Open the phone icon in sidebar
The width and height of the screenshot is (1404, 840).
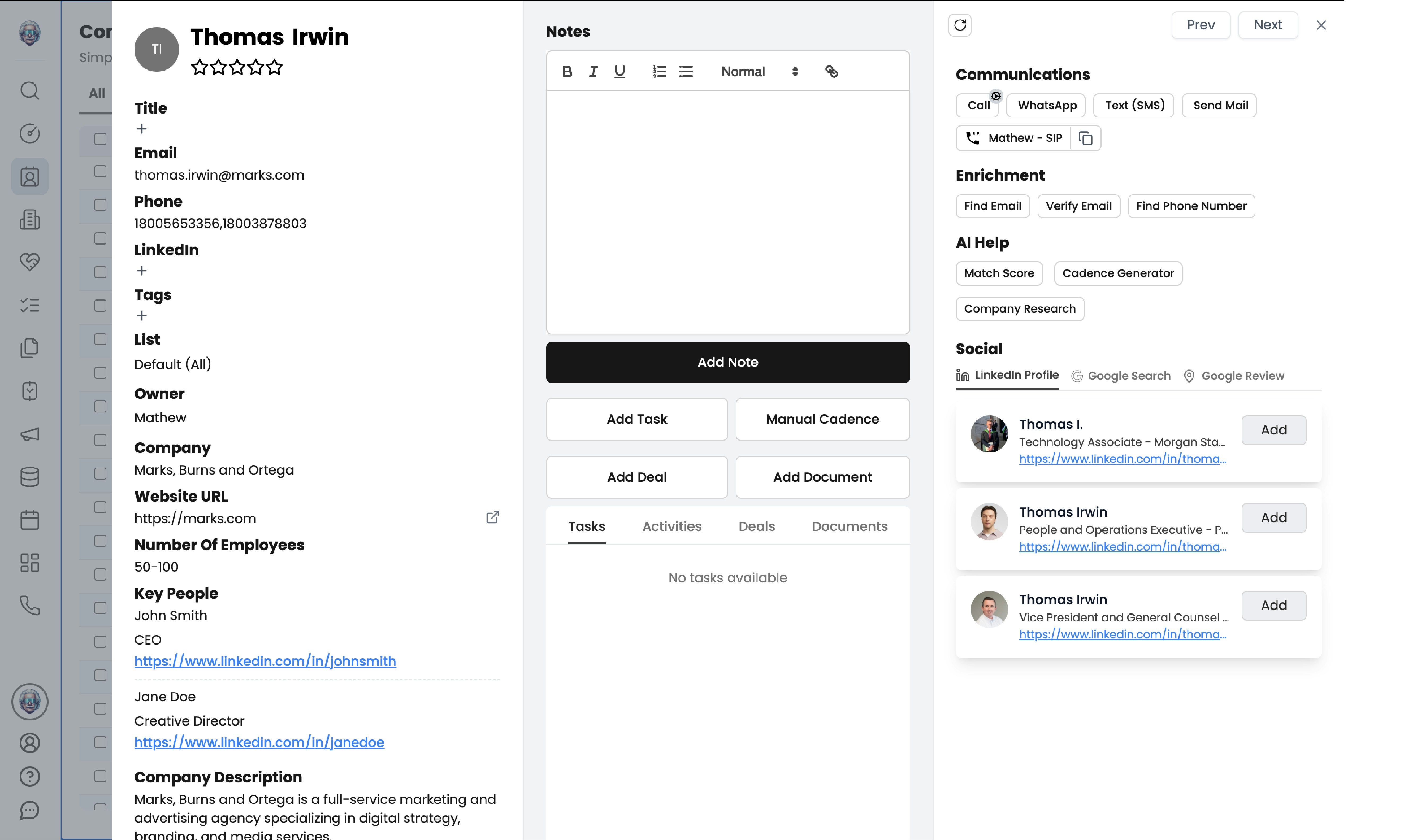(x=29, y=606)
